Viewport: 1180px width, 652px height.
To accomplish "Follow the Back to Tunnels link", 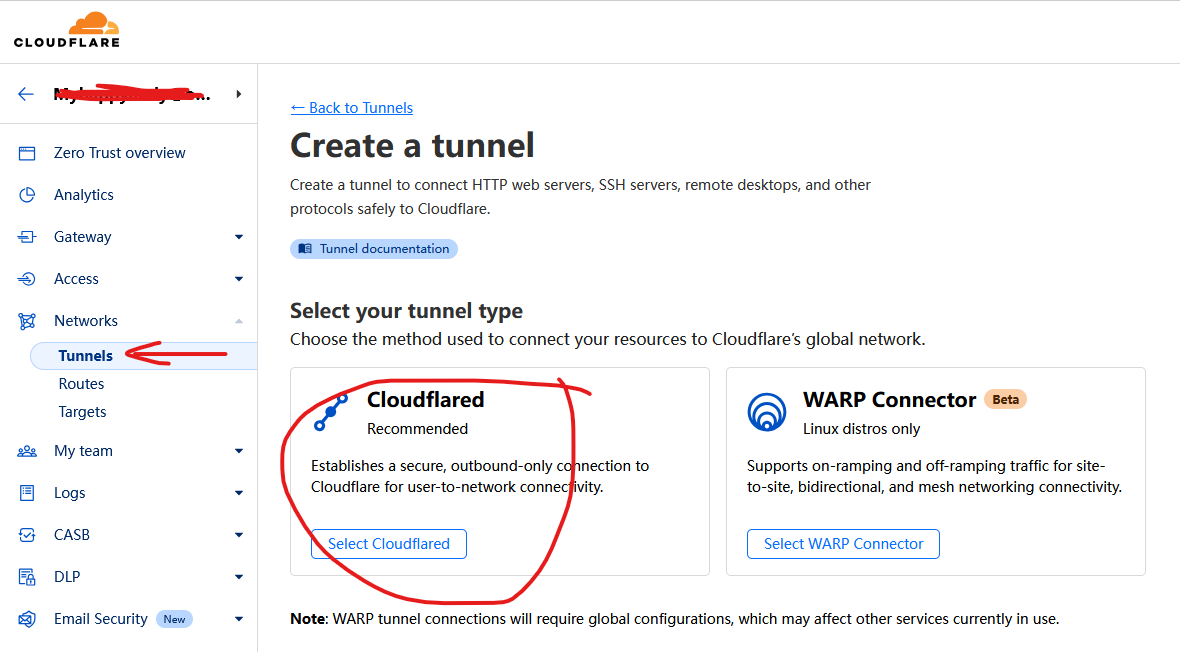I will pyautogui.click(x=351, y=108).
